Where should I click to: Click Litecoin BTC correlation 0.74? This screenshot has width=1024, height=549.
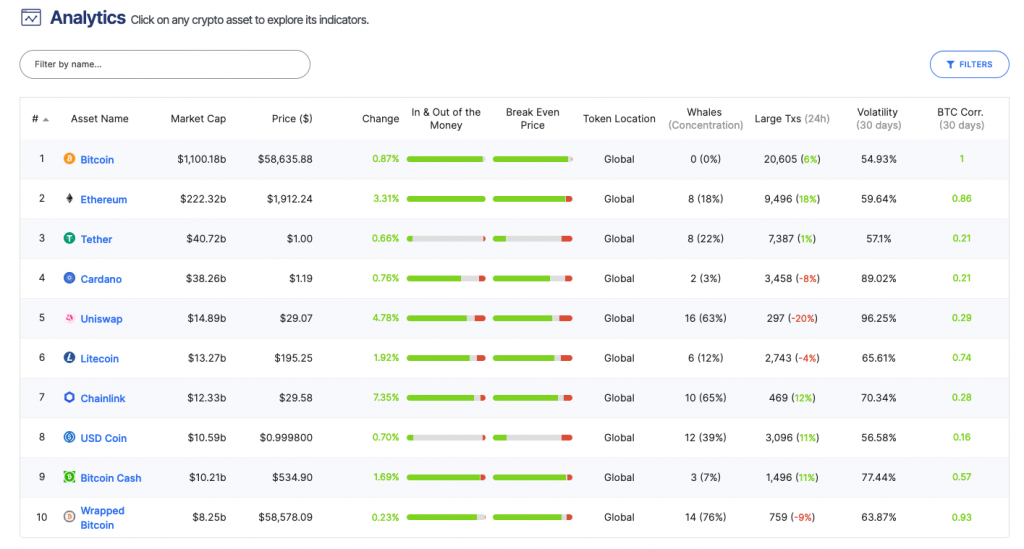[x=961, y=358]
